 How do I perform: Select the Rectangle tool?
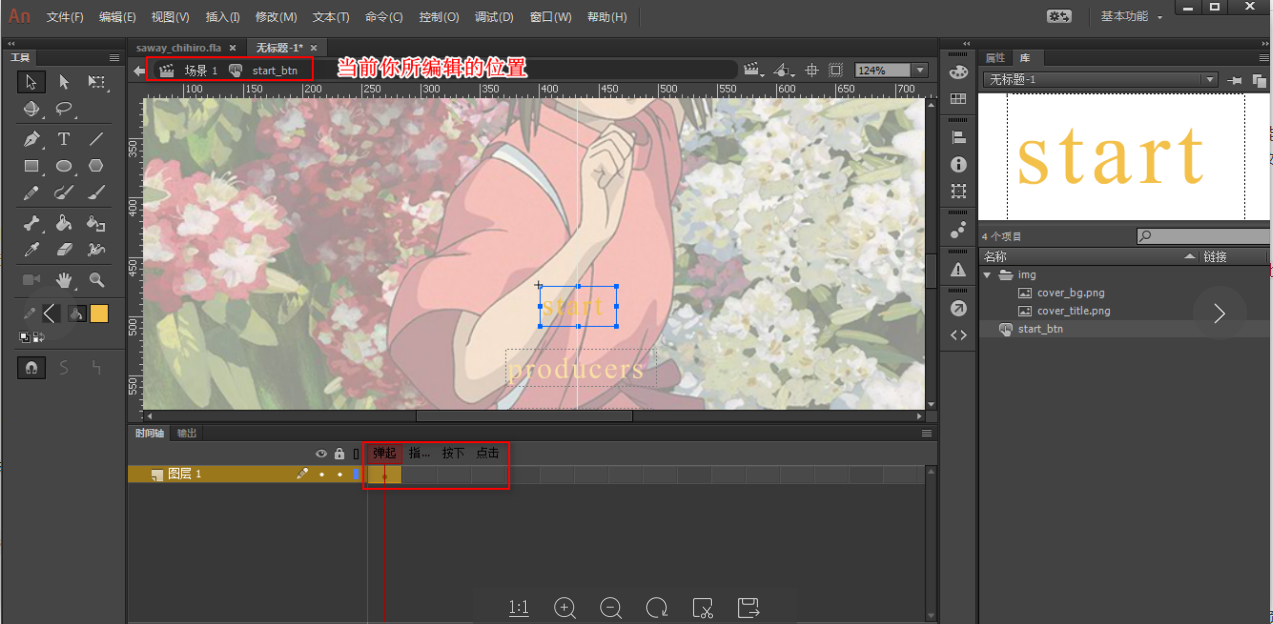tap(31, 166)
